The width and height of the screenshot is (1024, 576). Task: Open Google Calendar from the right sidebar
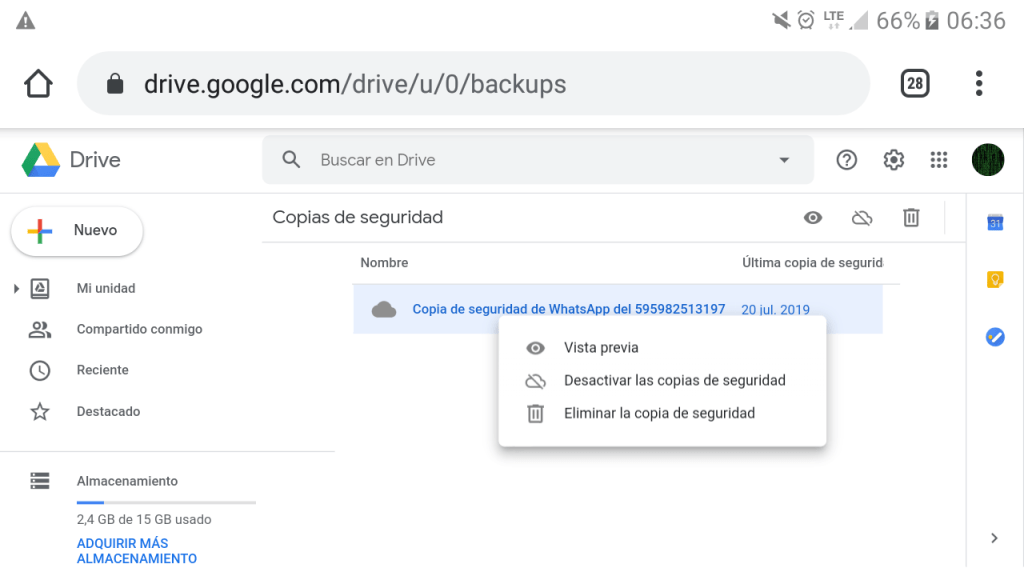(x=994, y=223)
